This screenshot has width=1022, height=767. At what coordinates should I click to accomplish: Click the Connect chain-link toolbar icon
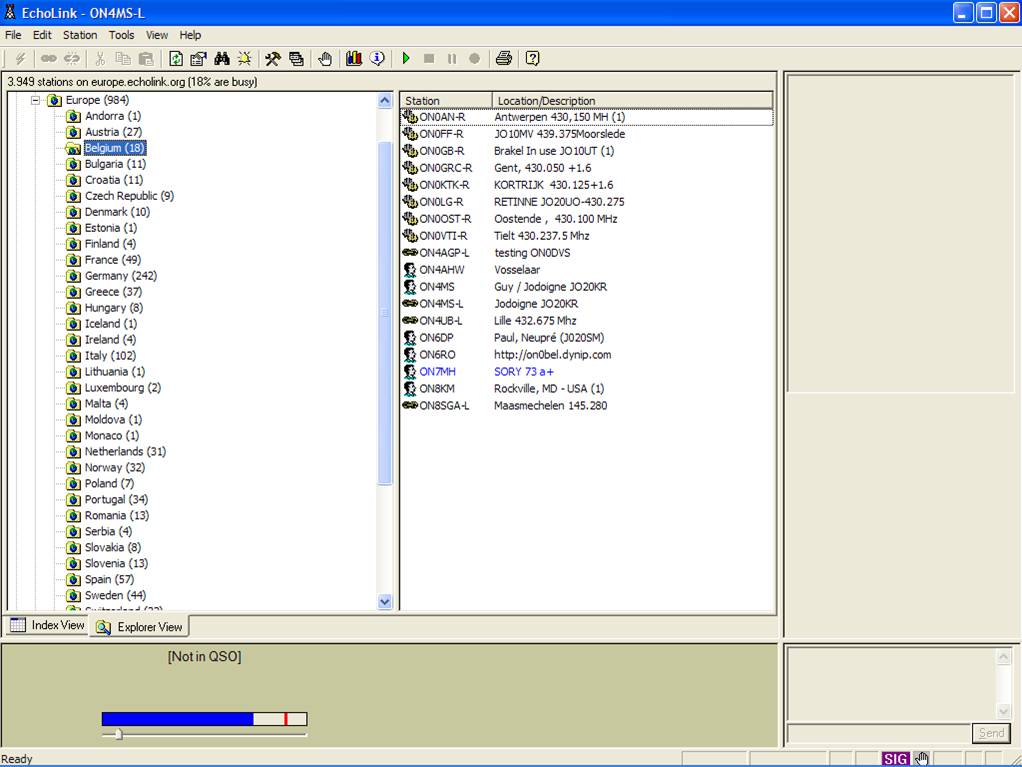48,59
